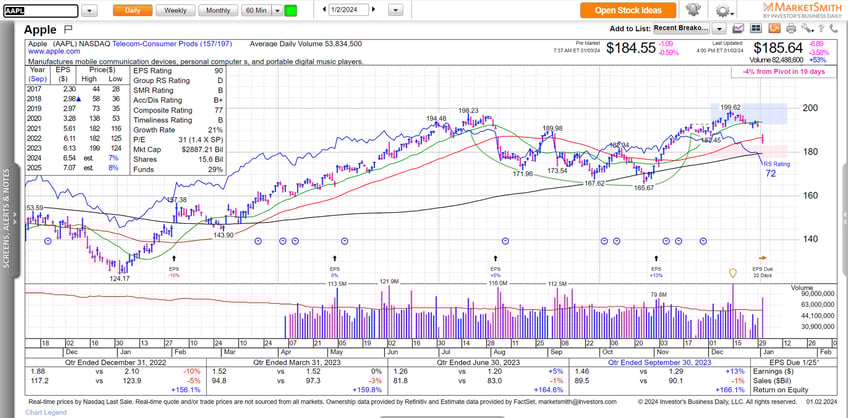Click the line chart view icon
Screen dimensions: 848x418
point(738,28)
